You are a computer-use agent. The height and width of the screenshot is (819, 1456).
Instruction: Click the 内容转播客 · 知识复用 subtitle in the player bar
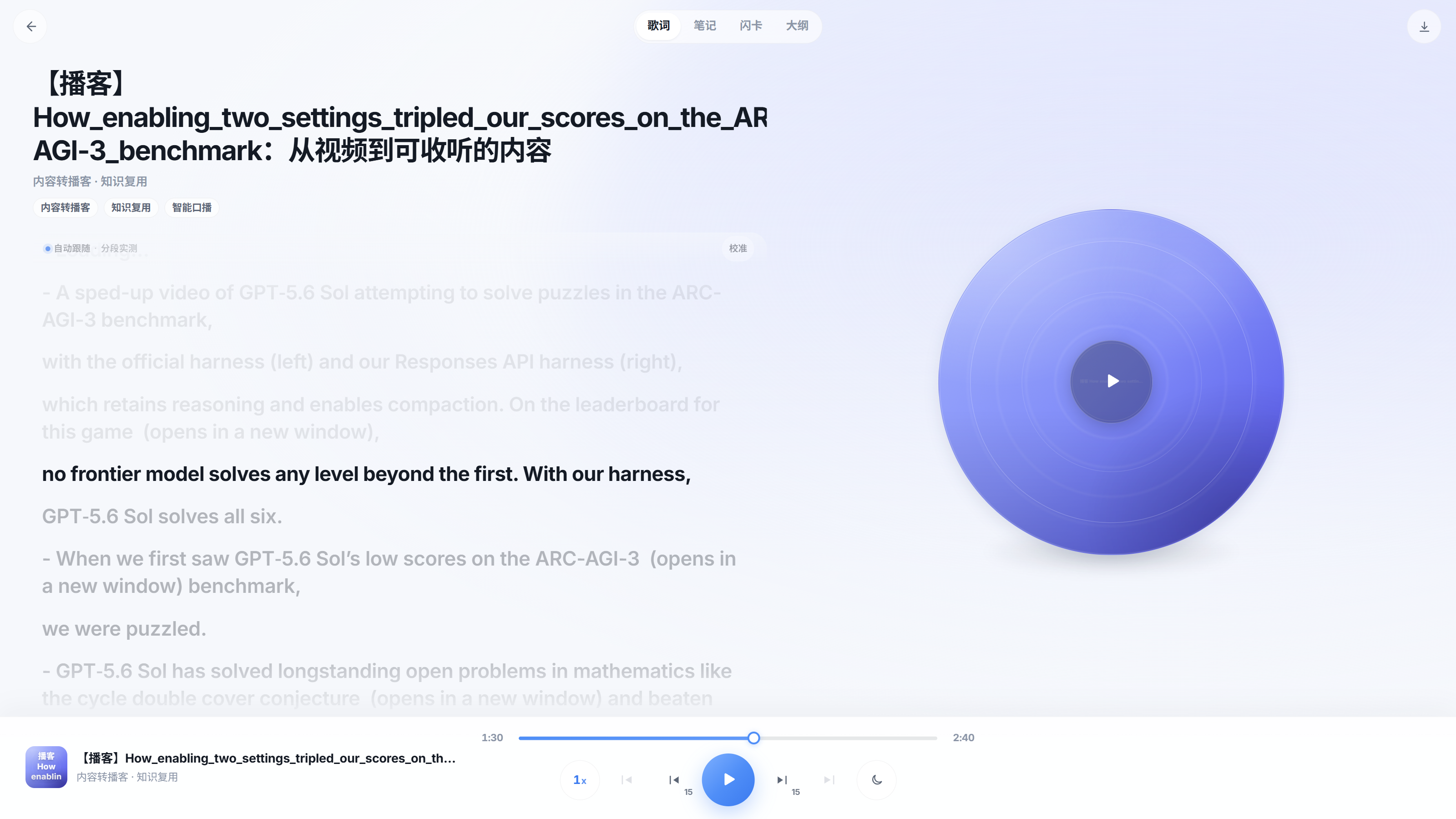click(127, 777)
